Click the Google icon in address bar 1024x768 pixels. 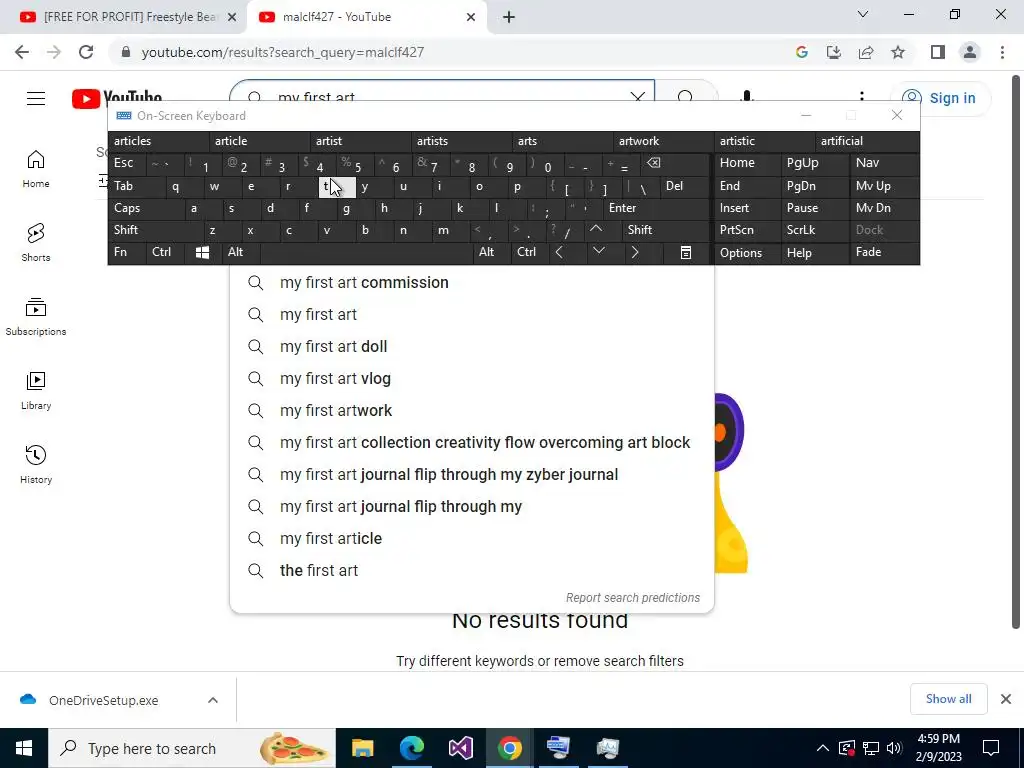pyautogui.click(x=802, y=52)
